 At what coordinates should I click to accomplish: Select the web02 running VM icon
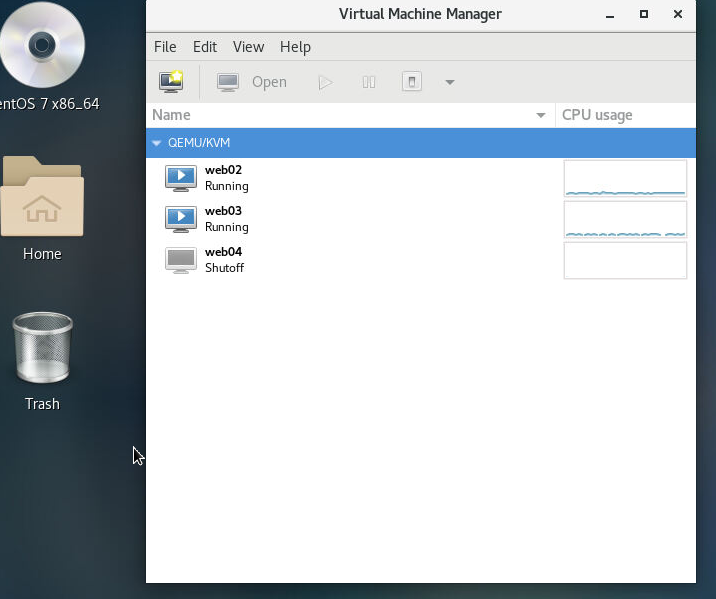coord(181,178)
